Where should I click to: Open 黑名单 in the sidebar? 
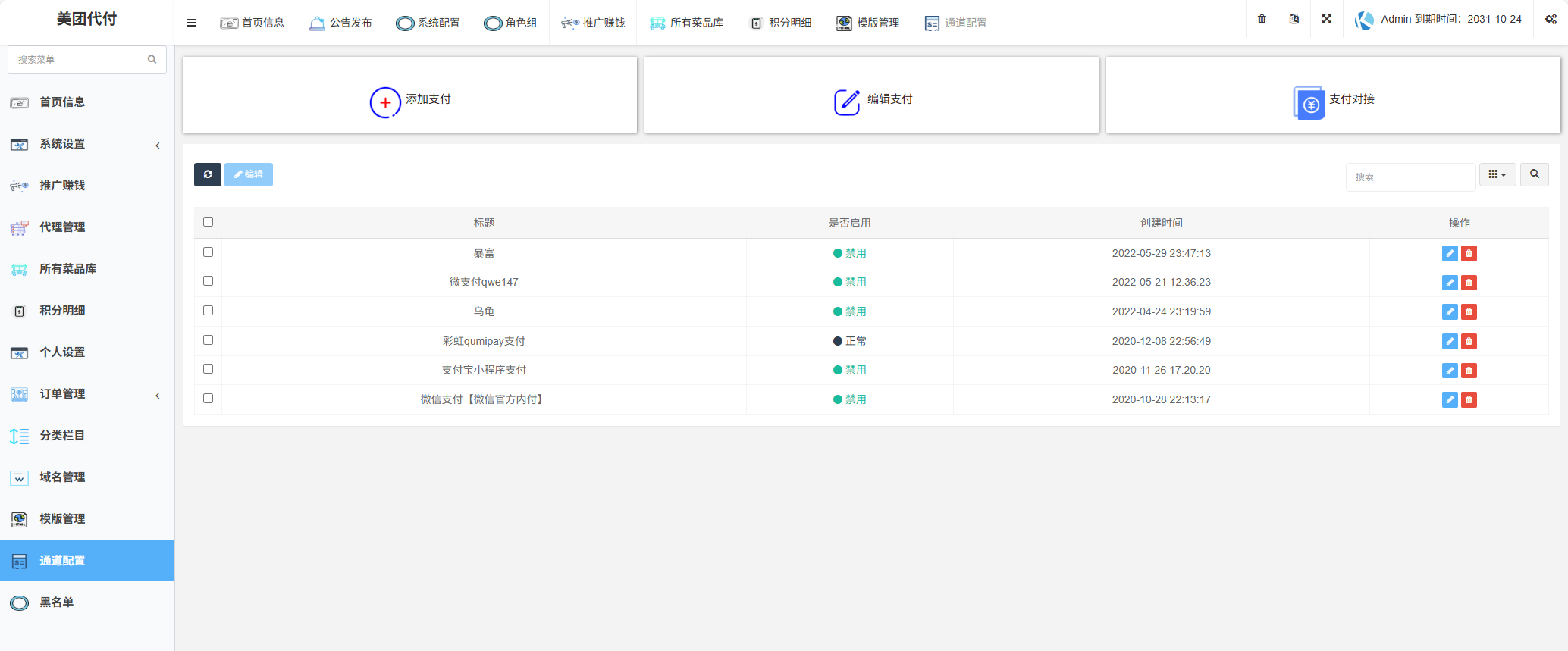[x=57, y=602]
